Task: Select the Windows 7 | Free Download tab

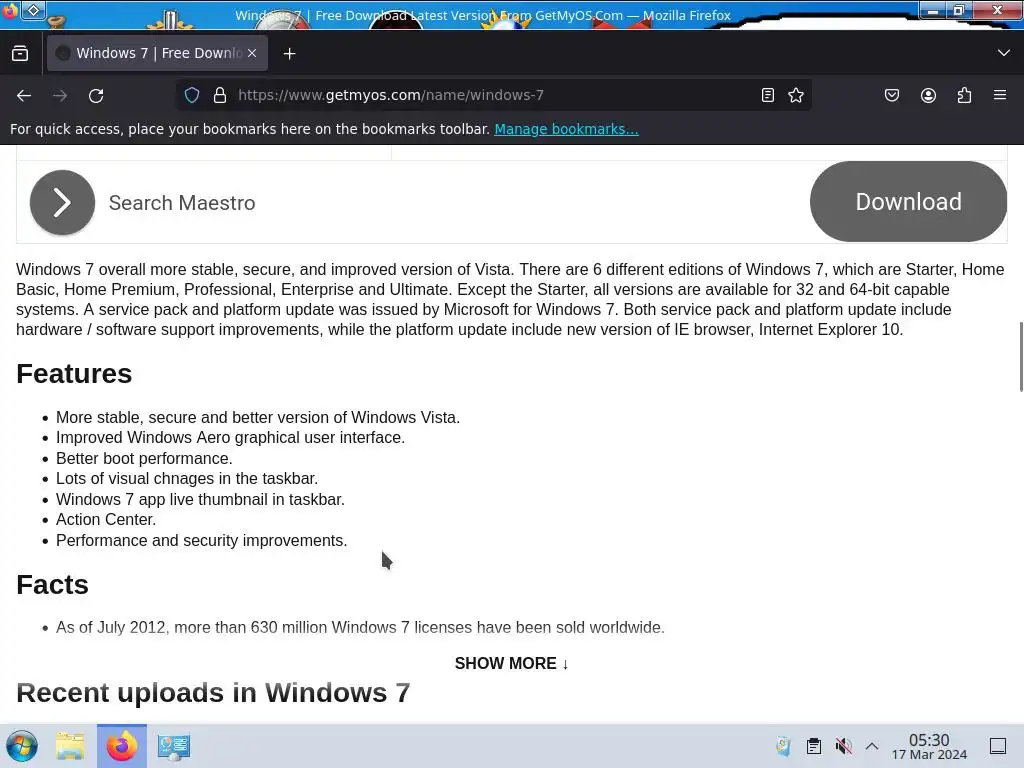Action: (157, 54)
